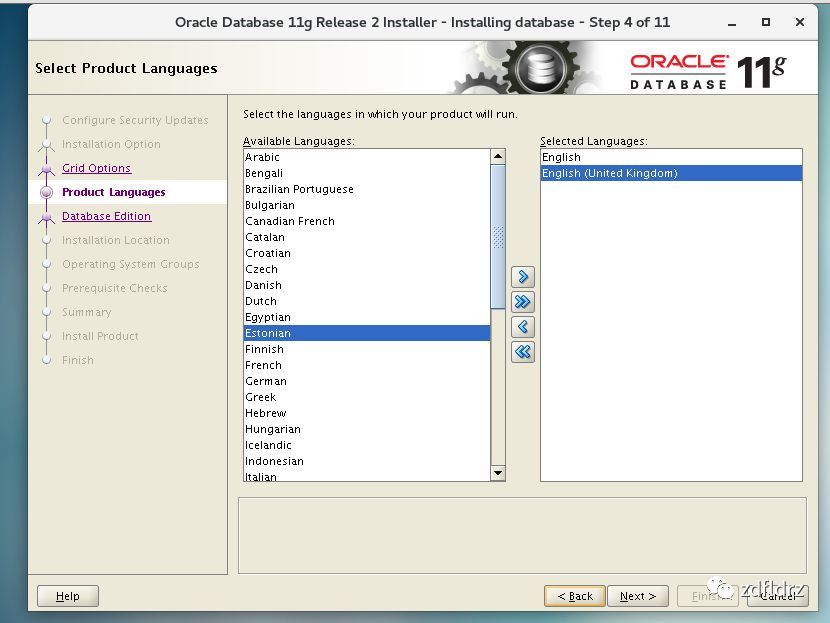The height and width of the screenshot is (623, 830).
Task: Select Finnish in Available Languages
Action: (367, 349)
